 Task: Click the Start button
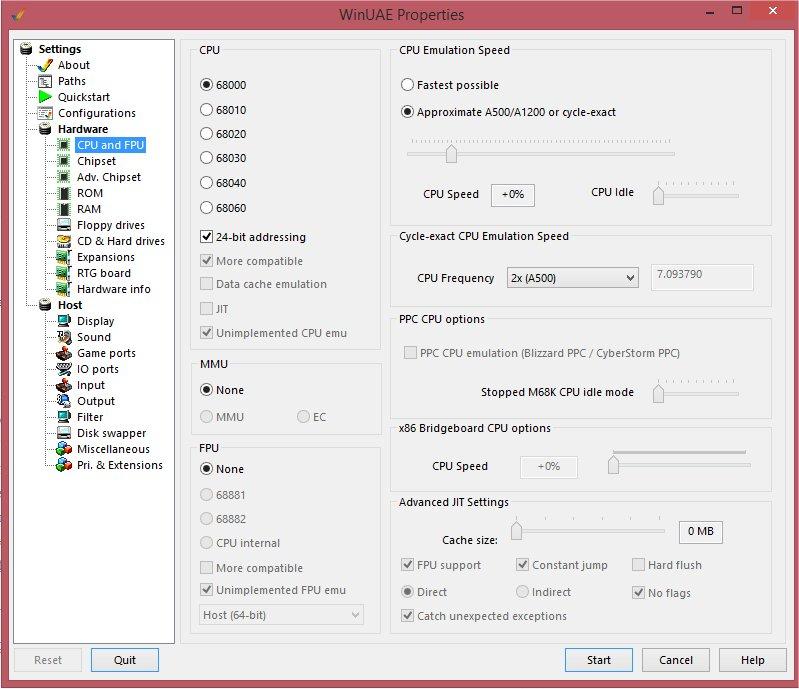[599, 660]
